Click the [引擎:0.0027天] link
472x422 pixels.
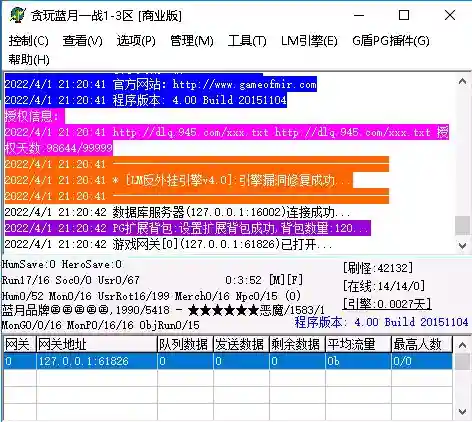point(387,304)
